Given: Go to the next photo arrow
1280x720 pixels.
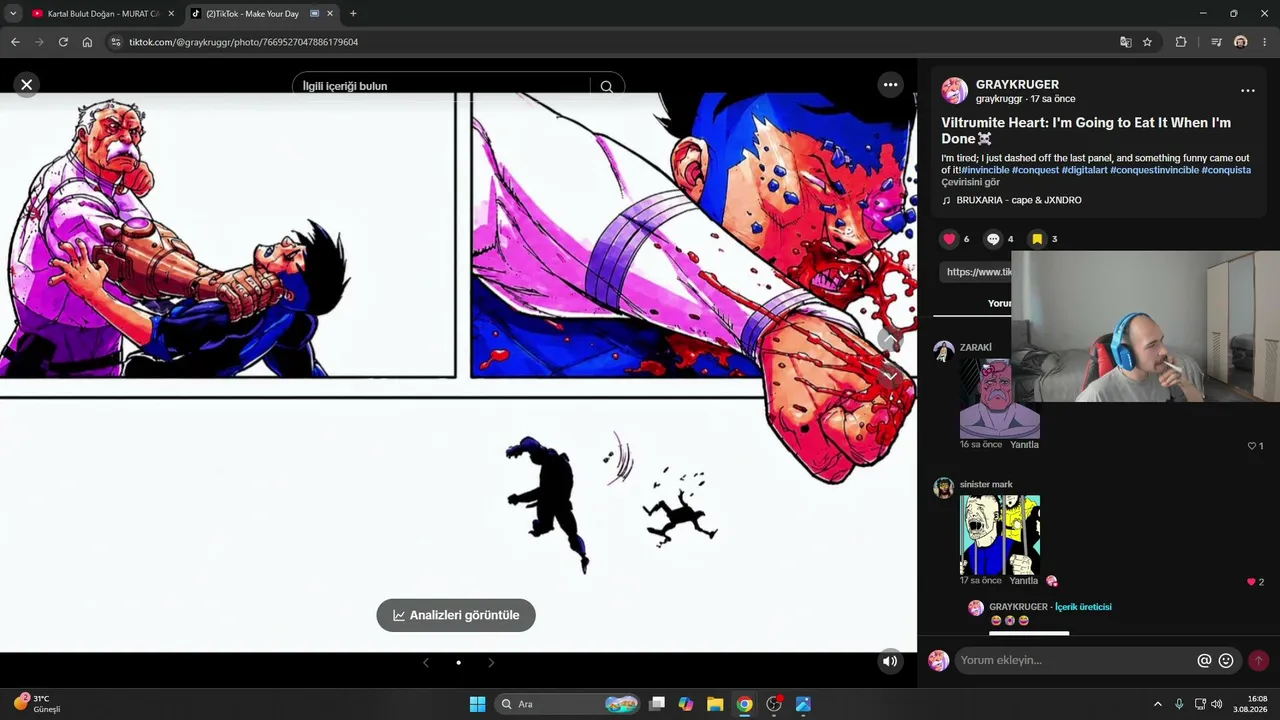Looking at the screenshot, I should click(x=491, y=662).
